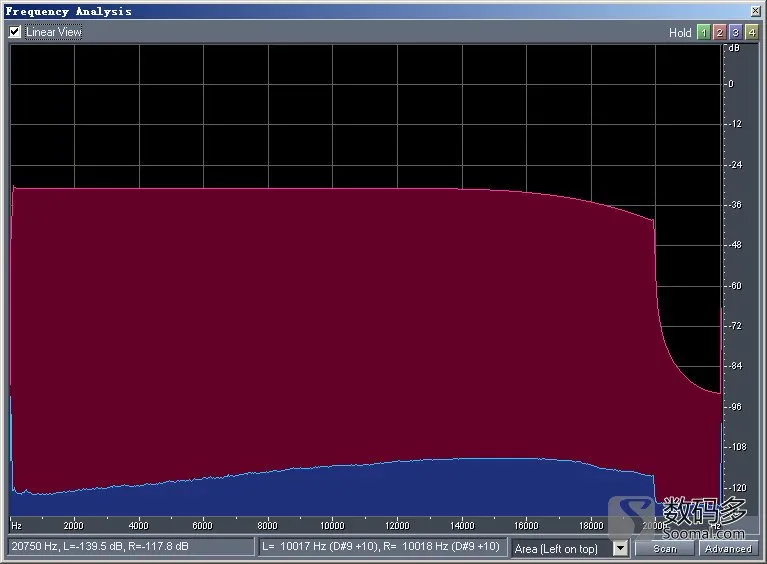The image size is (767, 564).
Task: Click the 2000 label on frequency axis
Action: click(73, 526)
